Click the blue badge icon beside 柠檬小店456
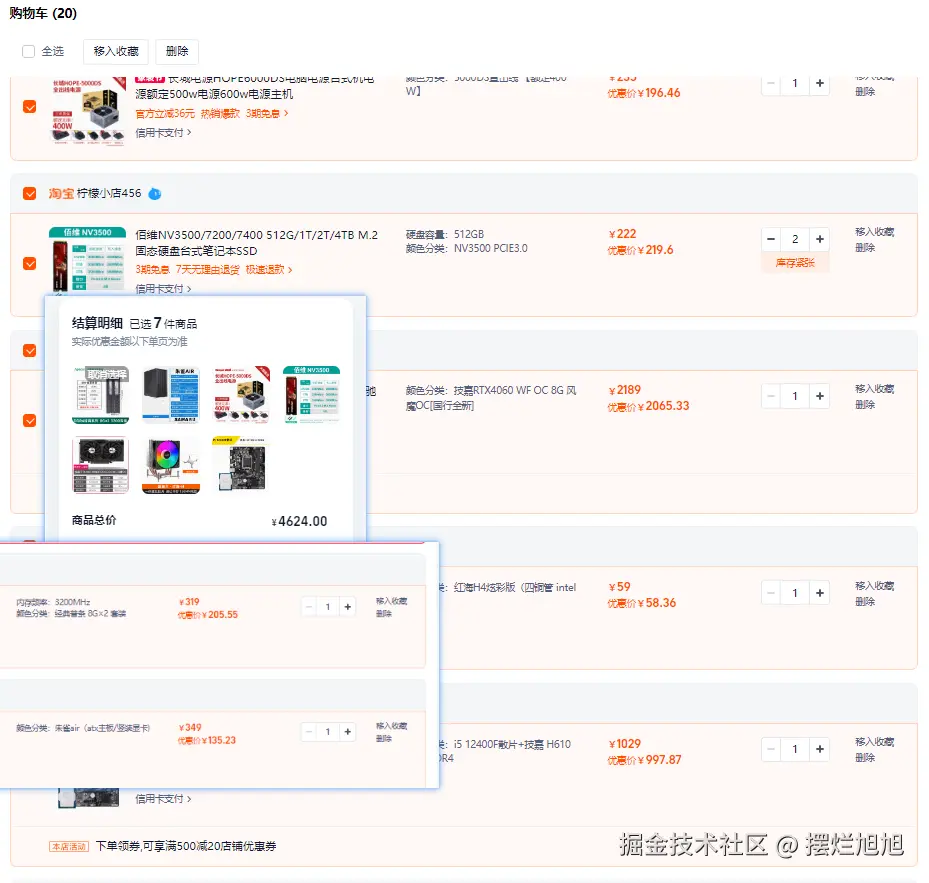 coord(155,194)
